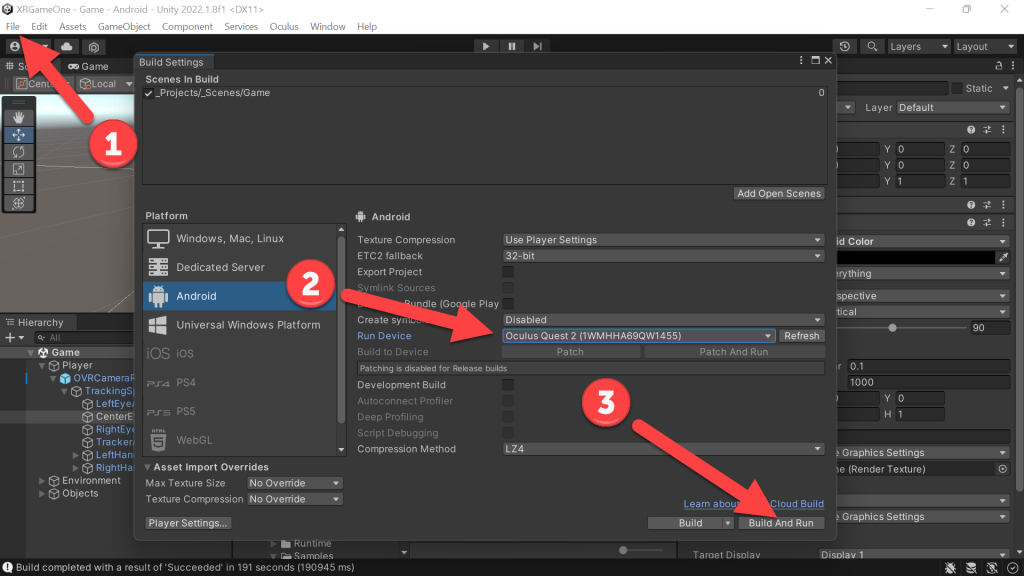Select the Dedicated Server platform
Screen dimensions: 1024x576
[239, 267]
